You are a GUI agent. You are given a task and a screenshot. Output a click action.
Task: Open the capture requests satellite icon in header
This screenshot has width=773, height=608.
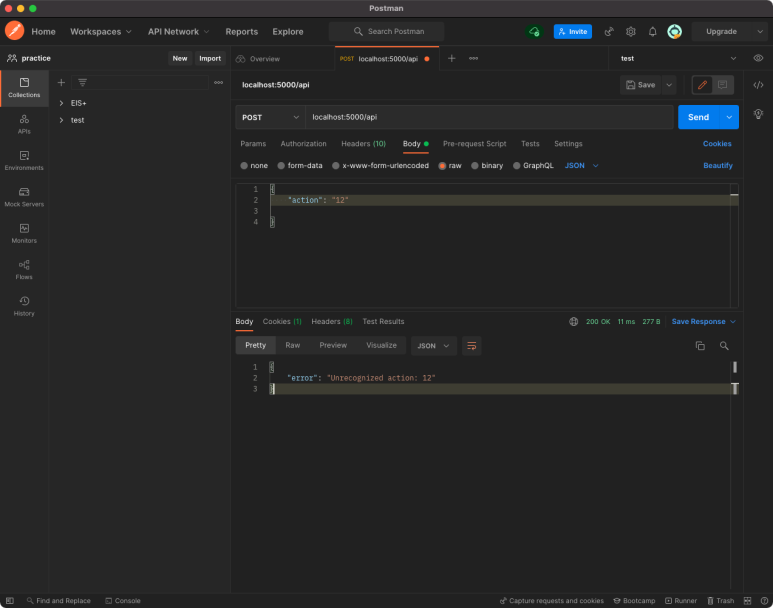609,32
